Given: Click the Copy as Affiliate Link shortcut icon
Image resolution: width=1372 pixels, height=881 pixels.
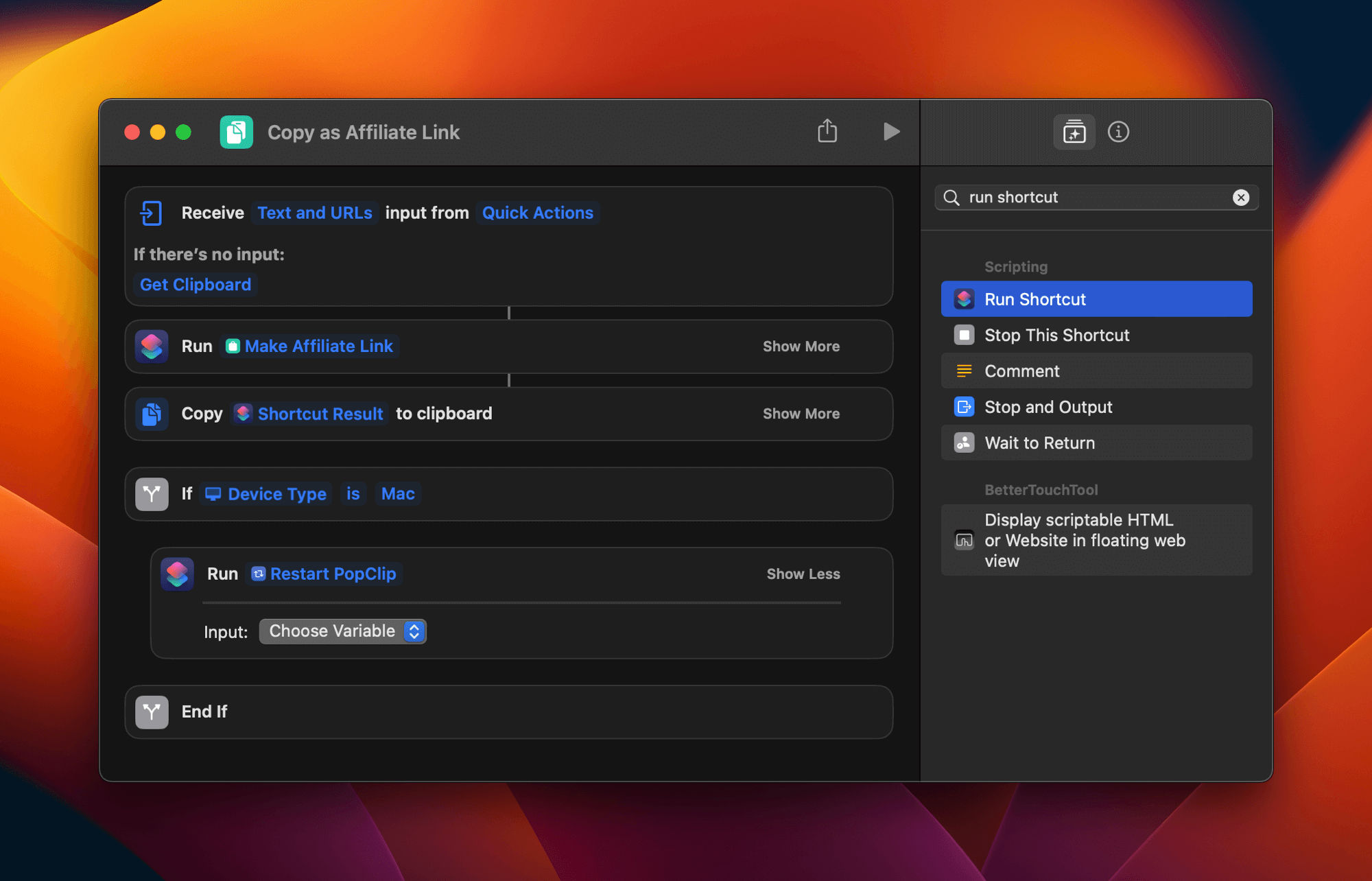Looking at the screenshot, I should (237, 132).
